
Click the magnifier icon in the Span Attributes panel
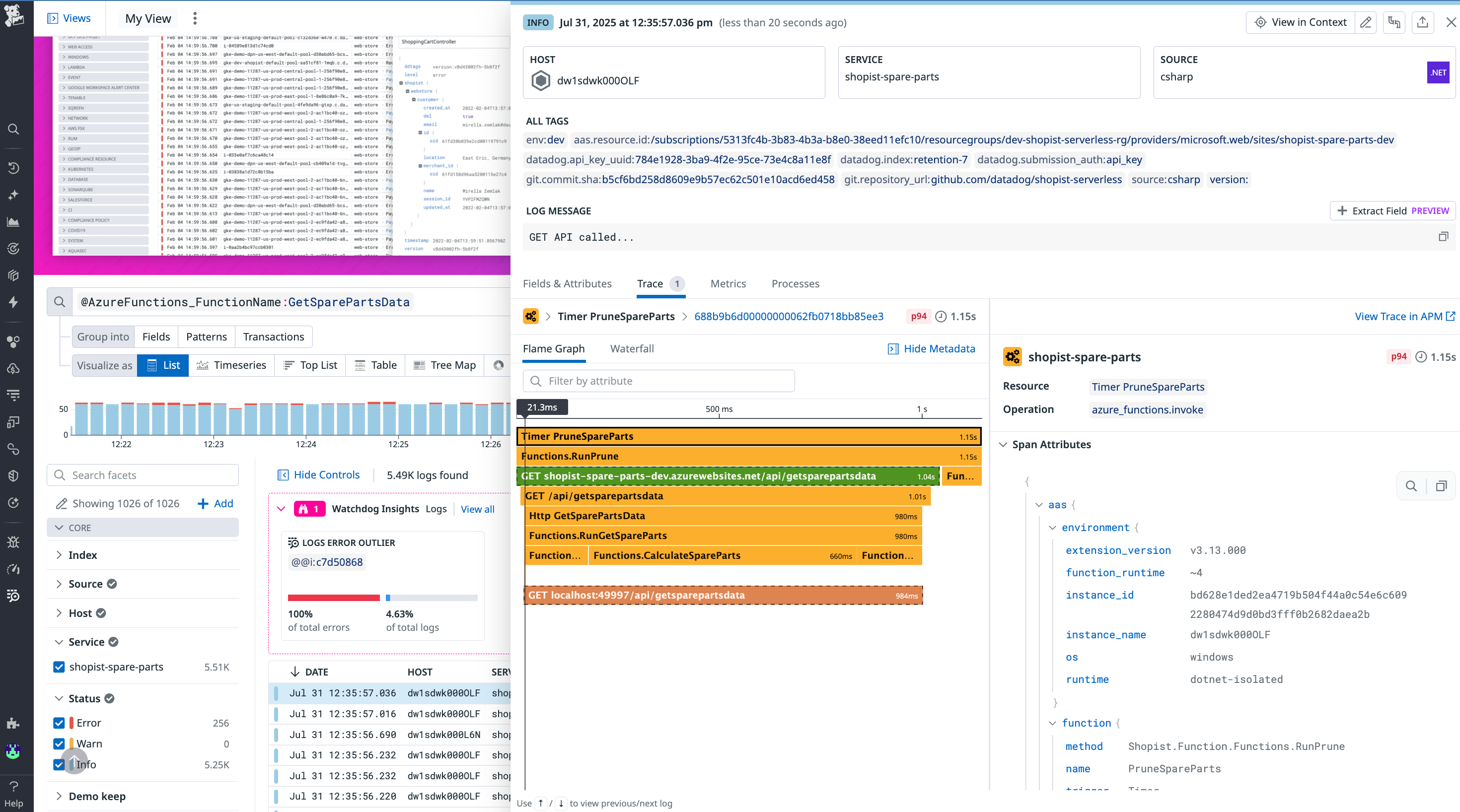[x=1411, y=486]
